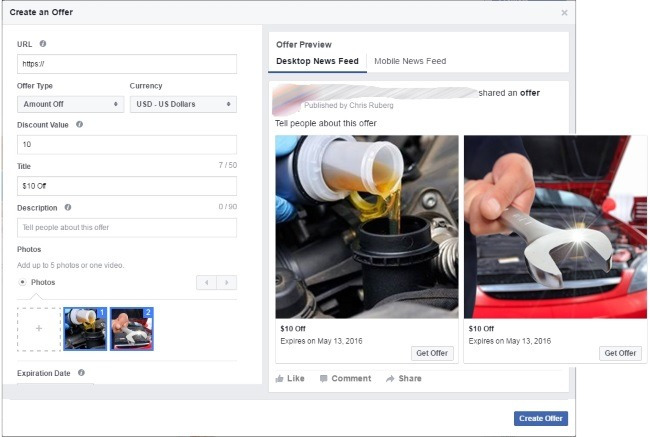Click 'Published by Chris Ruberg' text
Viewport: 650px width, 437px height.
349,105
